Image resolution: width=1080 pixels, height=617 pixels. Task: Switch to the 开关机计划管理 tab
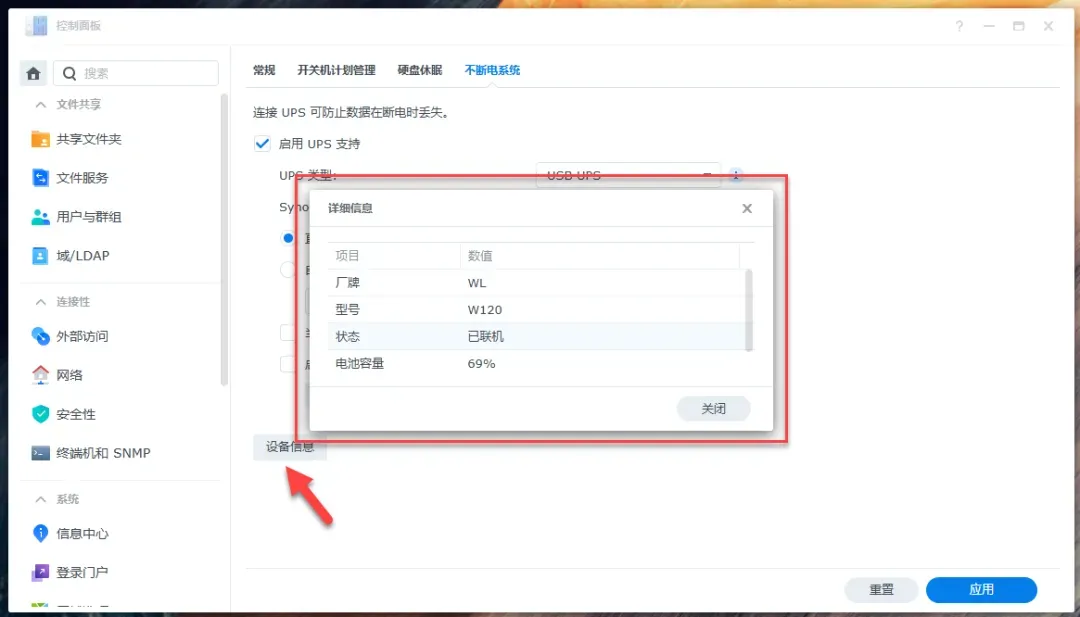[336, 70]
